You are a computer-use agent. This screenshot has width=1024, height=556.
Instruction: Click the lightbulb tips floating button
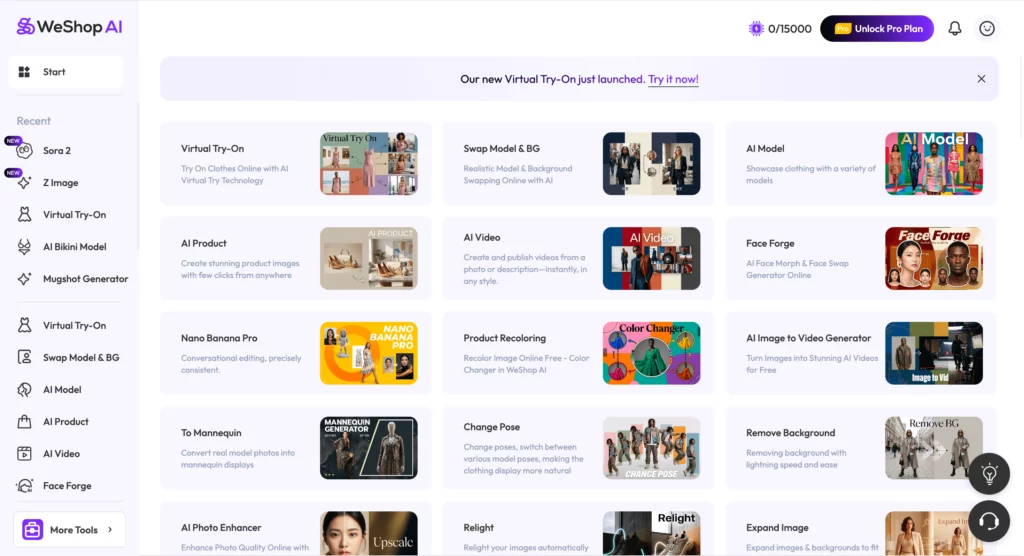(988, 474)
